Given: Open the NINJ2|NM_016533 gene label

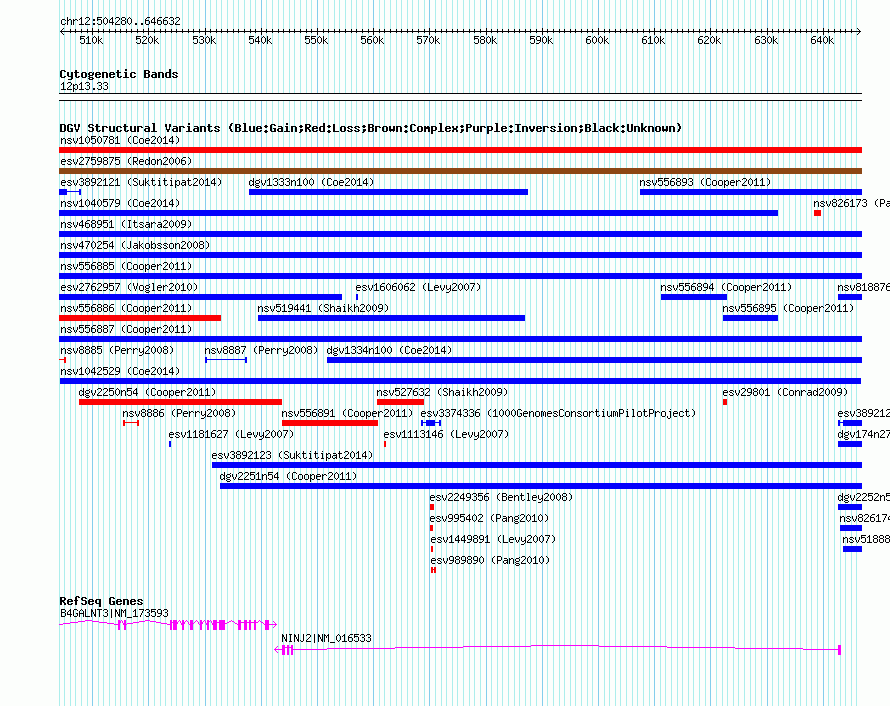Looking at the screenshot, I should pos(326,638).
